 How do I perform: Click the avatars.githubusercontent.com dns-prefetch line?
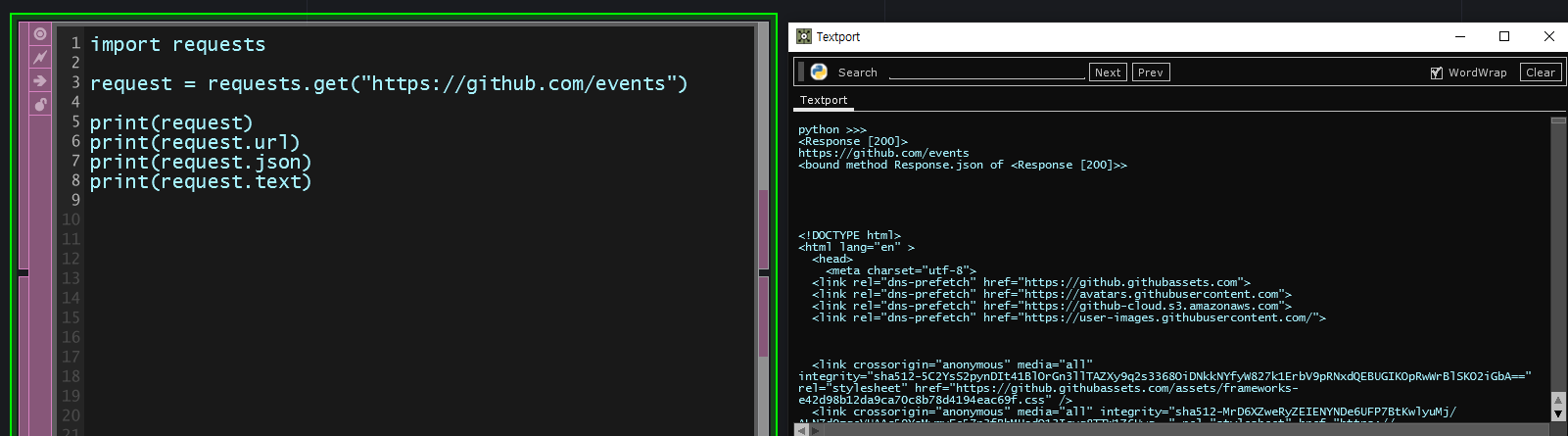click(1052, 294)
